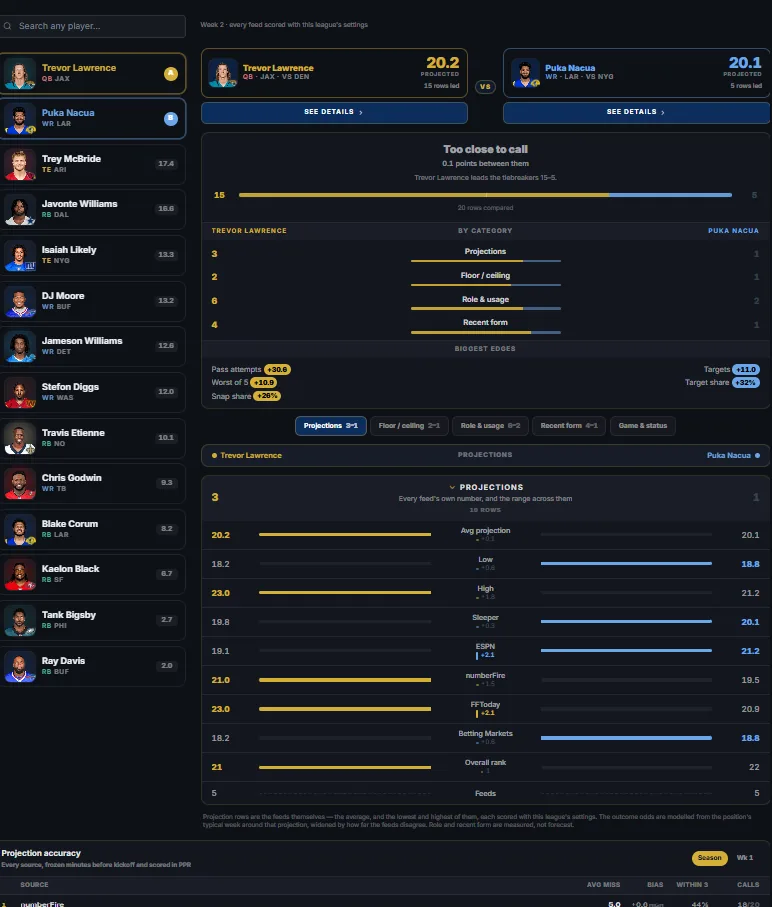The height and width of the screenshot is (907, 772).
Task: Click the FFToday projection row
Action: (485, 709)
